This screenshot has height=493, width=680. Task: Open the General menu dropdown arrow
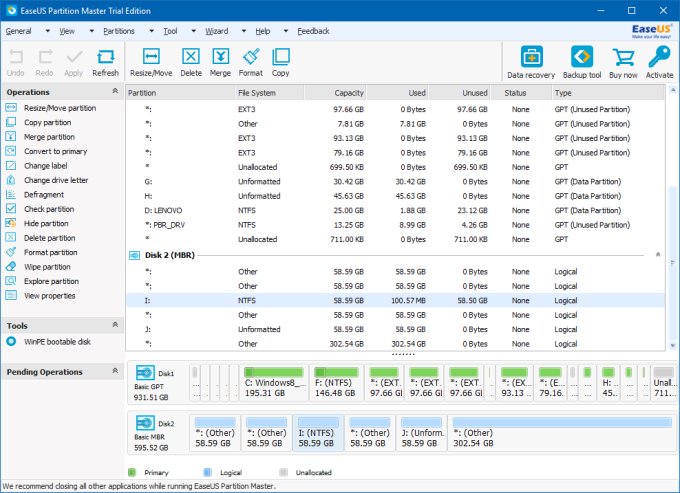(48, 31)
